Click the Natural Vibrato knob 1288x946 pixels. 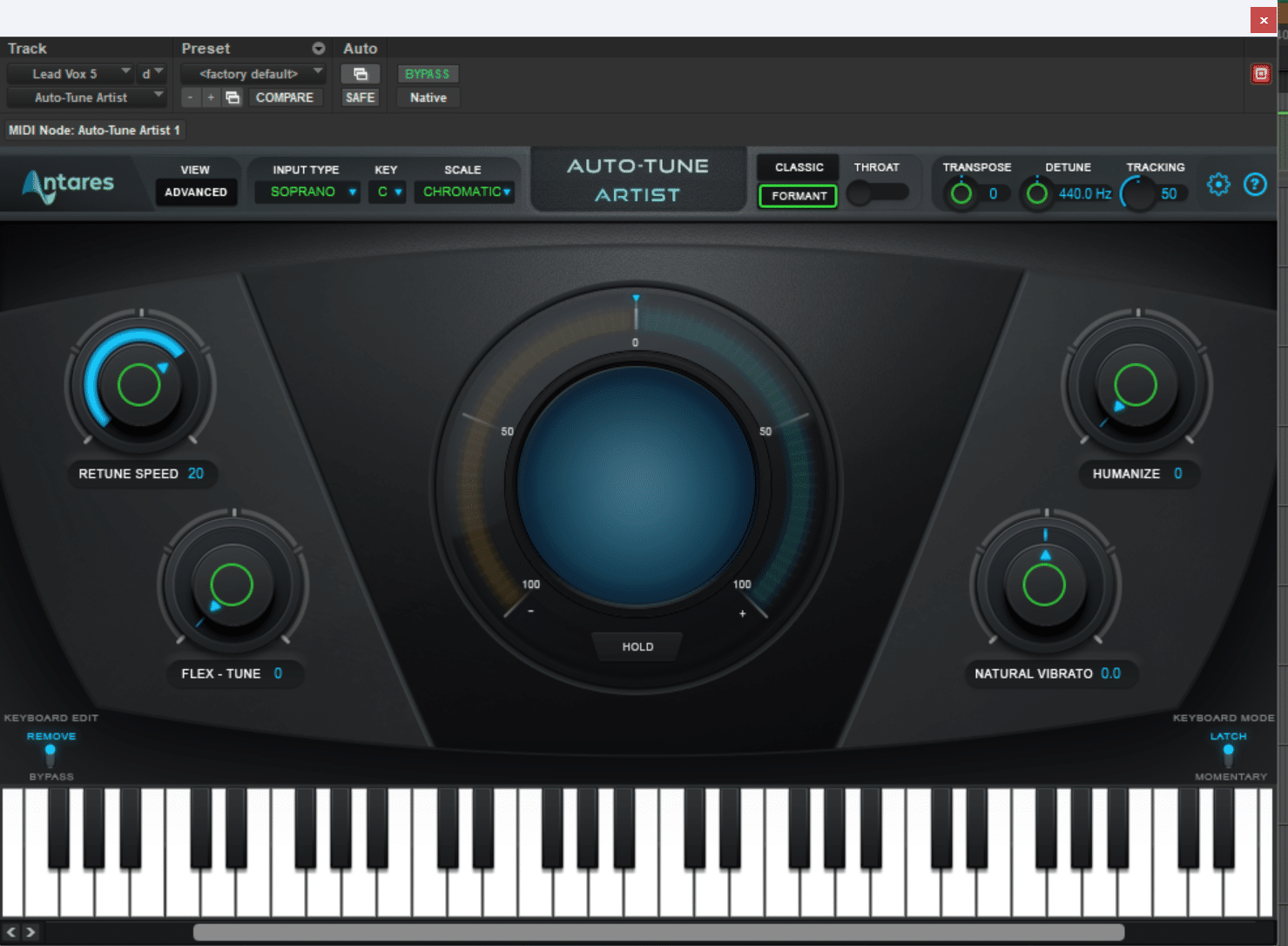tap(1044, 584)
